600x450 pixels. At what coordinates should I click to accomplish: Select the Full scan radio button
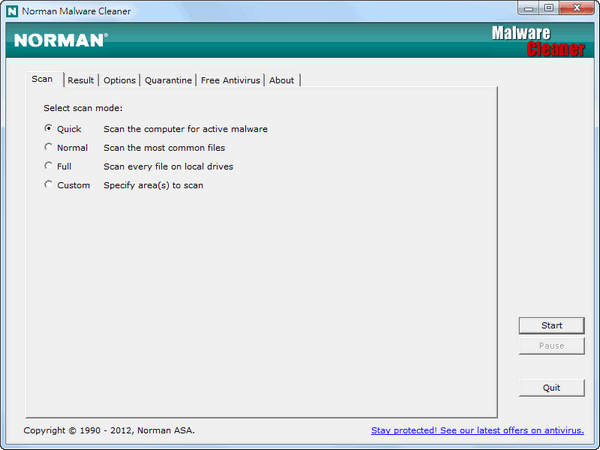pyautogui.click(x=48, y=166)
